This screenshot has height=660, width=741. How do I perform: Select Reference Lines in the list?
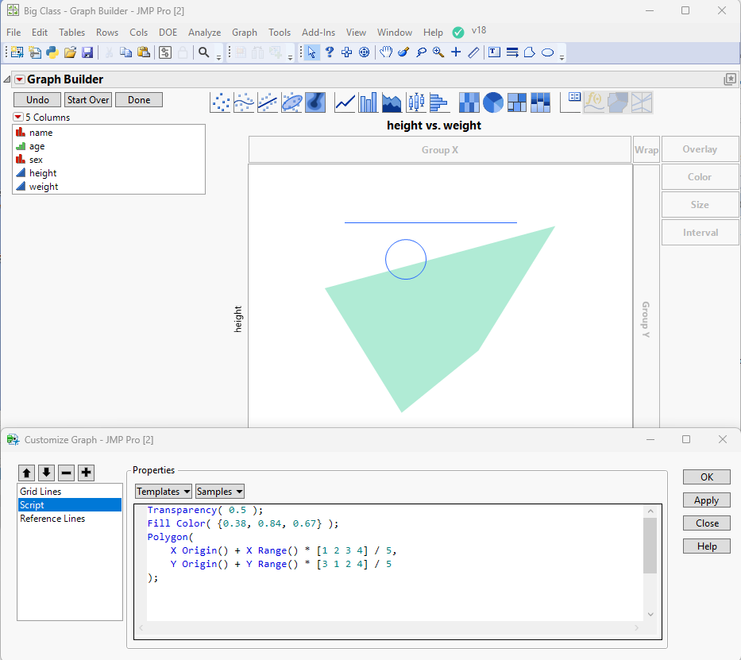pyautogui.click(x=52, y=518)
